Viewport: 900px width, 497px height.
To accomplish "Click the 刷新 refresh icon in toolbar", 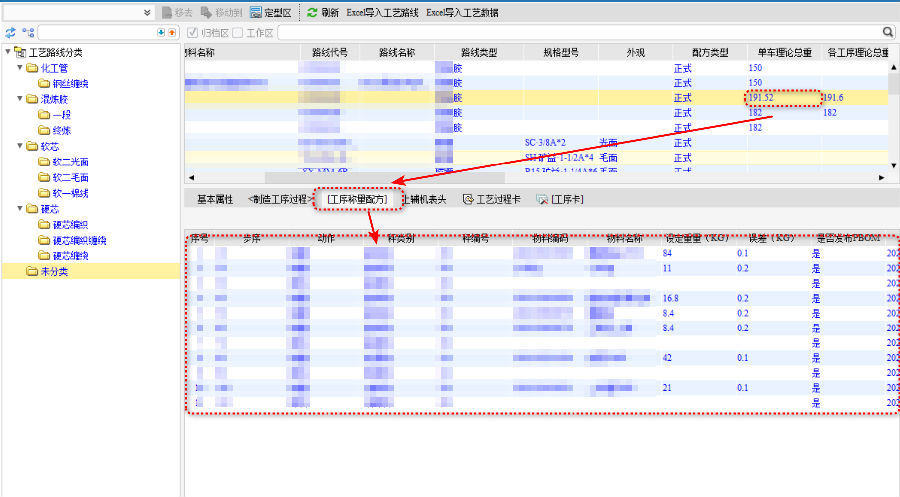I will pyautogui.click(x=312, y=13).
